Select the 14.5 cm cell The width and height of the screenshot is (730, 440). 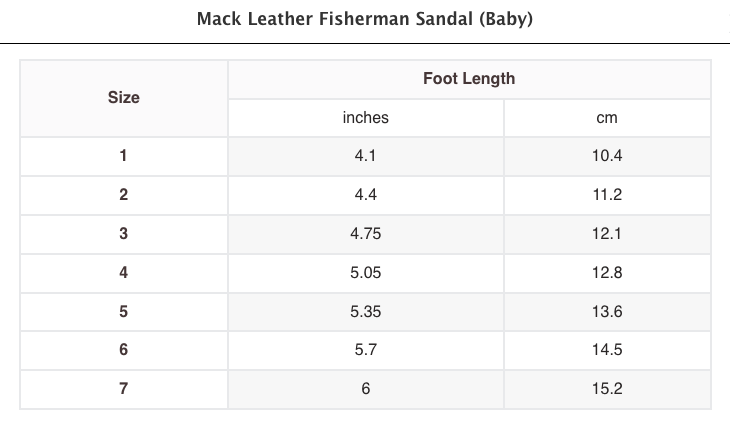pos(607,350)
